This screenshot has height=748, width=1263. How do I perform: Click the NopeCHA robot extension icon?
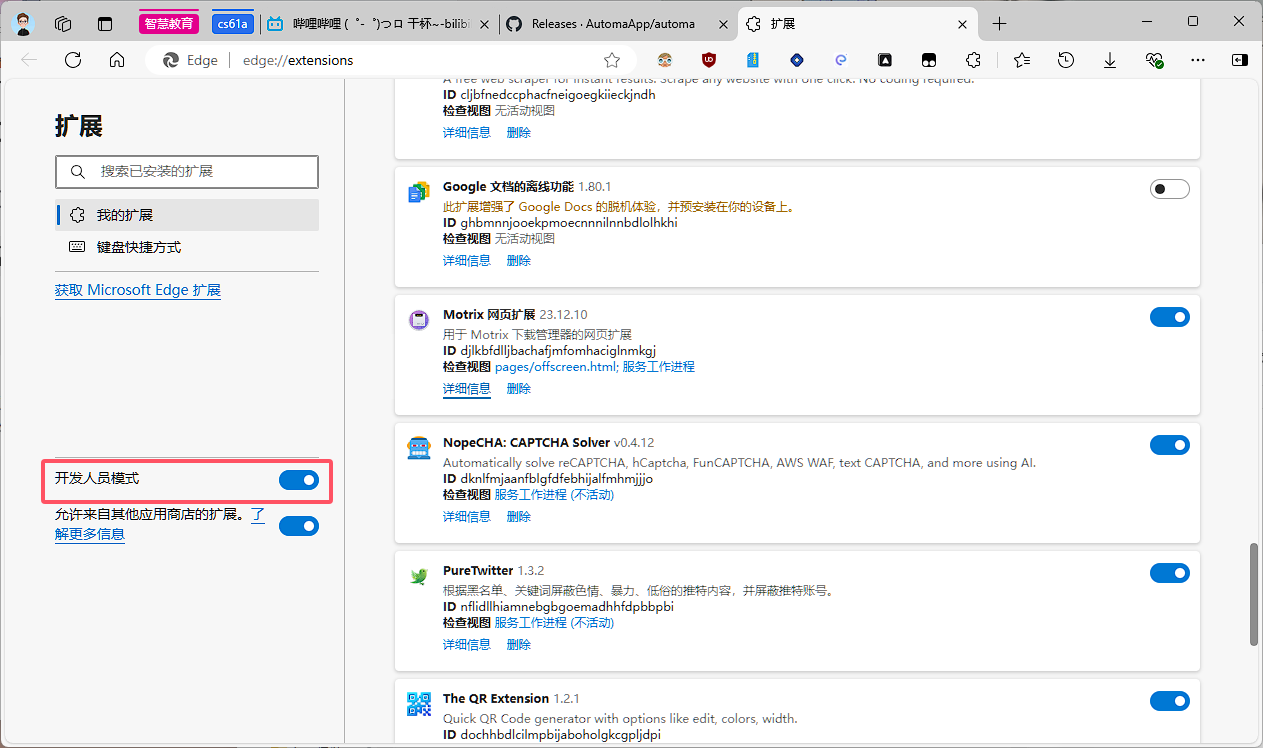[419, 448]
